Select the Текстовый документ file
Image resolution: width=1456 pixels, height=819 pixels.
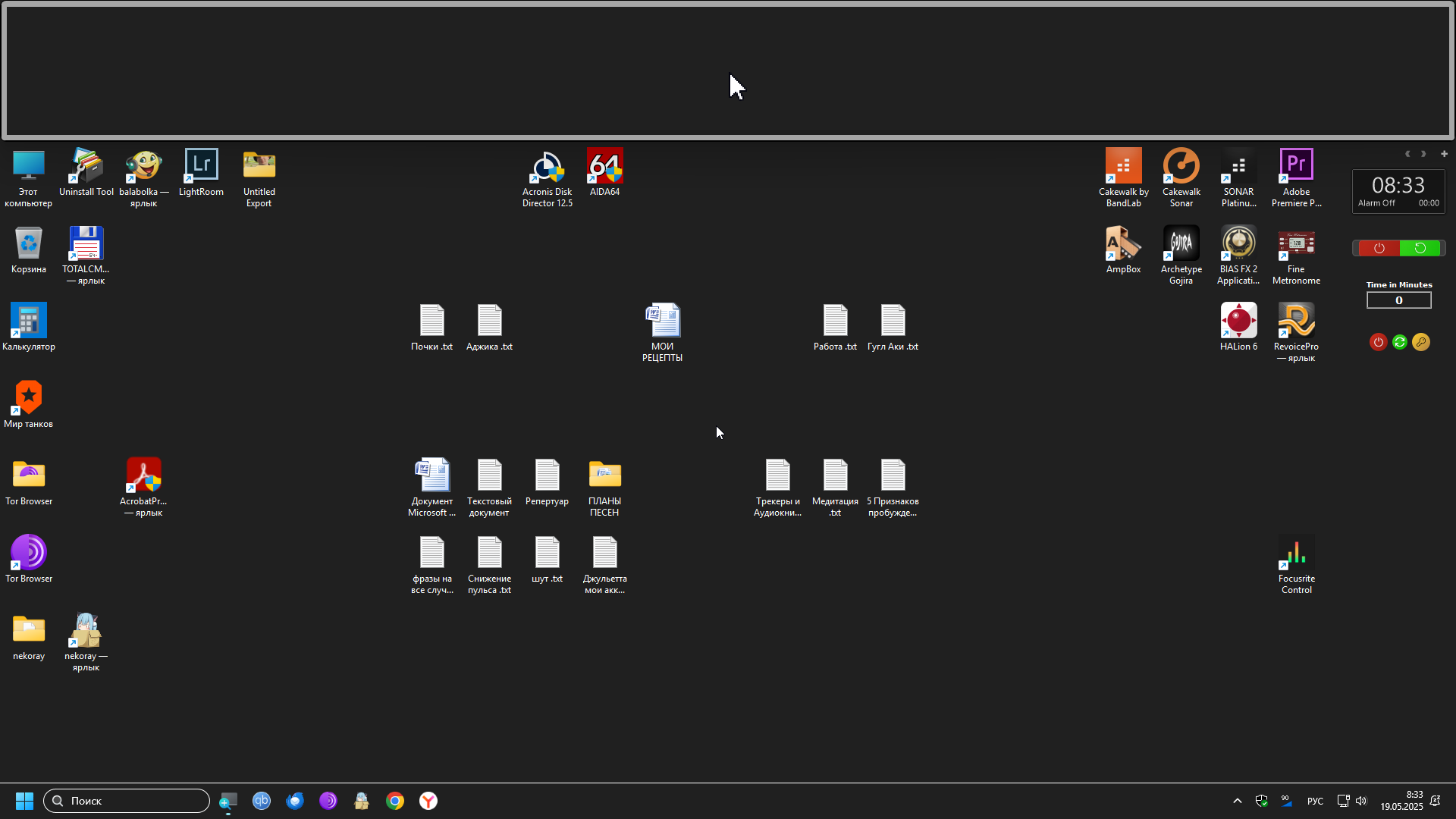coord(489,487)
